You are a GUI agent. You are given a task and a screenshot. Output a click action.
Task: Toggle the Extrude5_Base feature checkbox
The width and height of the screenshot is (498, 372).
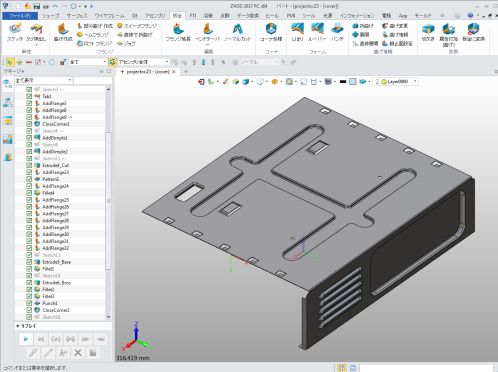tap(29, 262)
